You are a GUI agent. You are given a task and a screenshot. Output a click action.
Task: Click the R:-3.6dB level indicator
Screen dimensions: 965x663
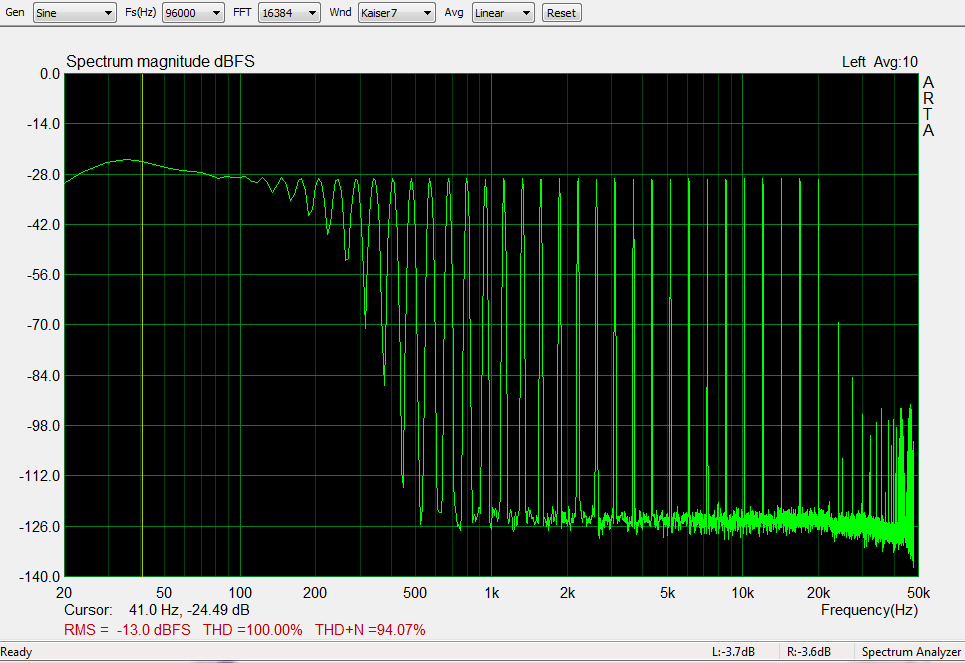(x=809, y=652)
